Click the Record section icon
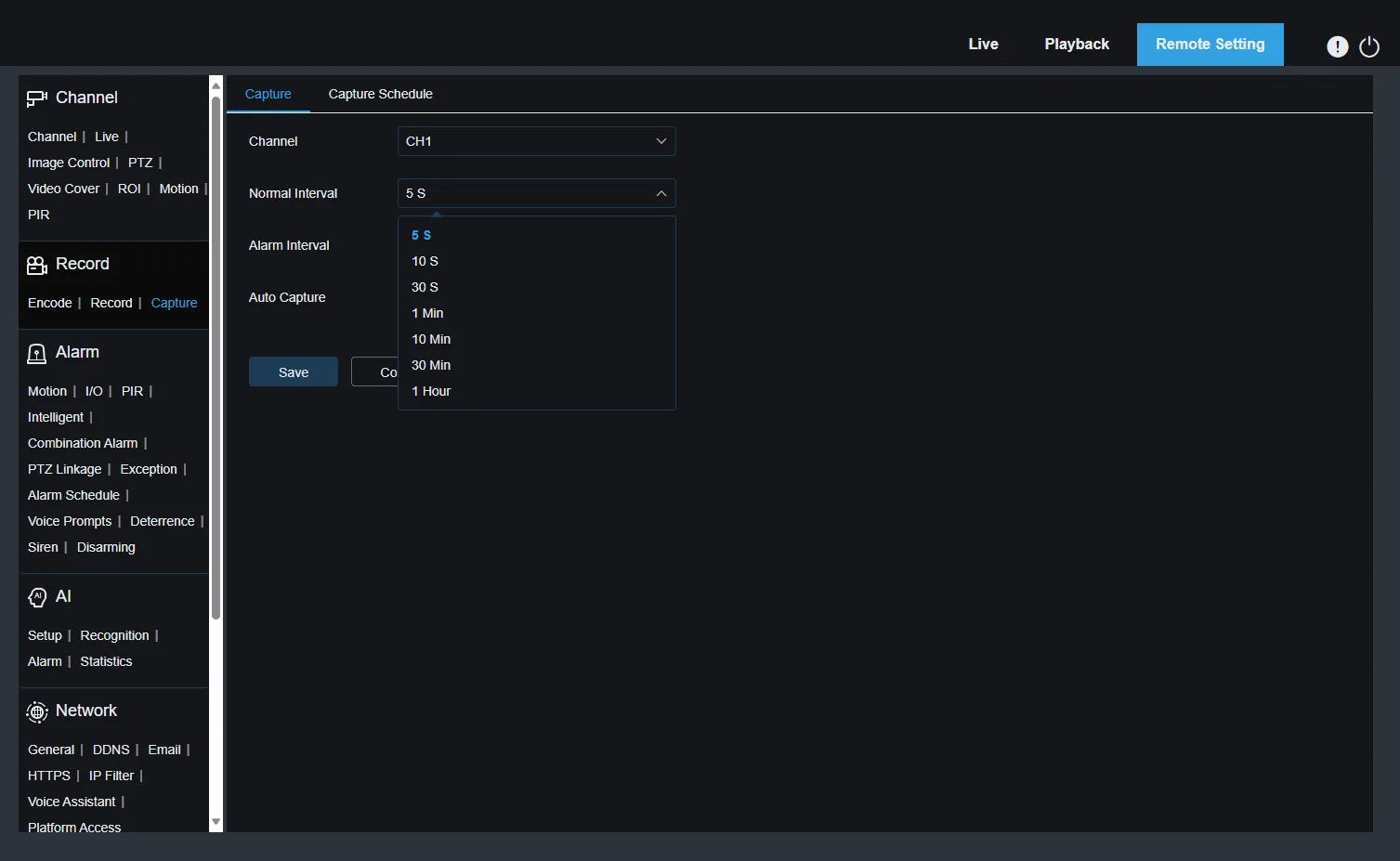The height and width of the screenshot is (861, 1400). (36, 264)
